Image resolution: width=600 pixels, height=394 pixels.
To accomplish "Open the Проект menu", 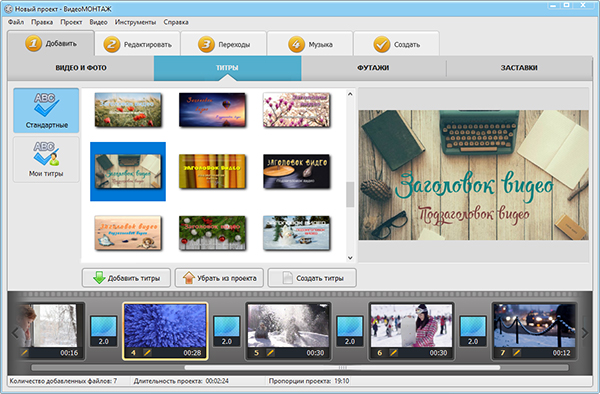I will pos(71,22).
